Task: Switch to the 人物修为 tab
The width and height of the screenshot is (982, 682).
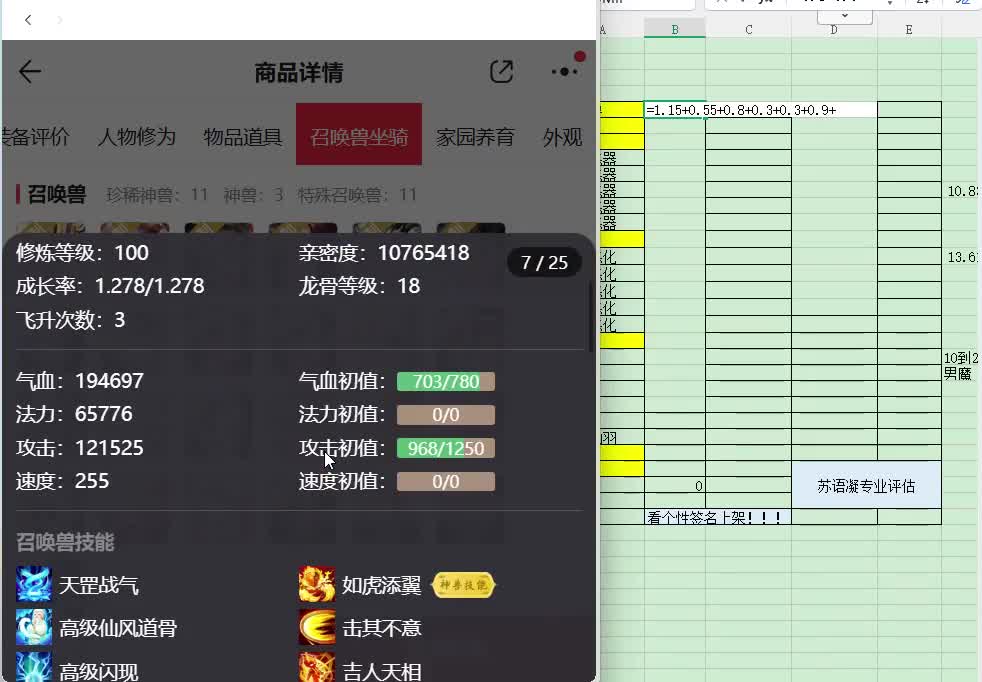Action: [137, 137]
